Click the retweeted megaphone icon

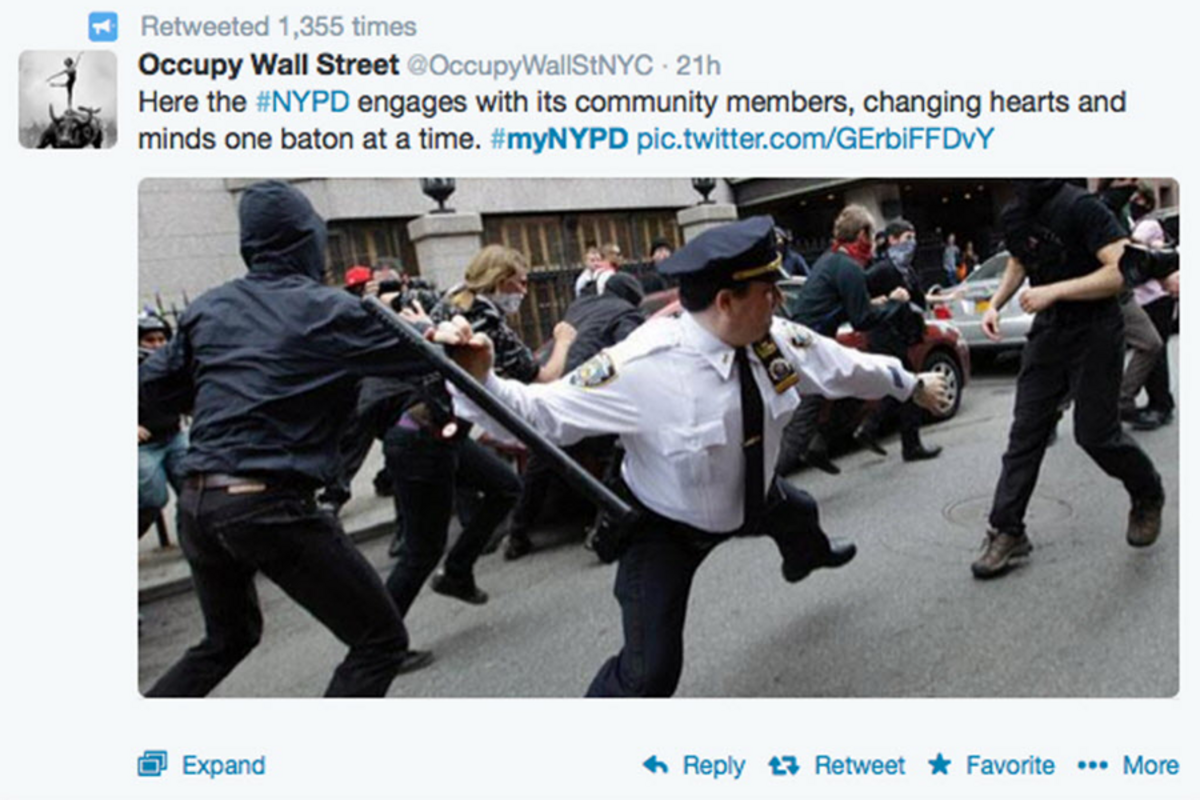103,26
